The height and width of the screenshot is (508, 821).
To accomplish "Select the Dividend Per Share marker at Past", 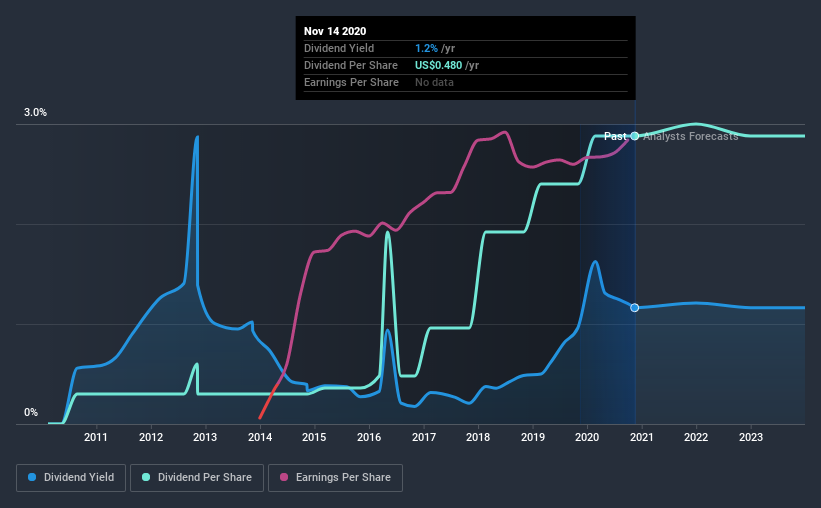I will point(635,136).
